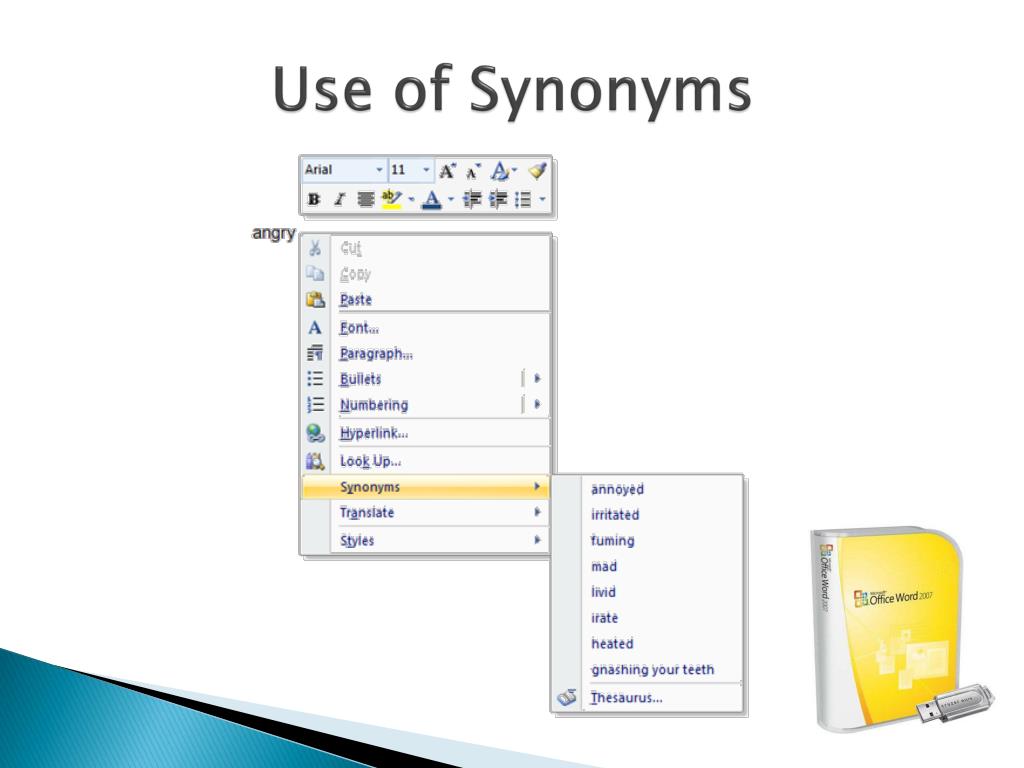Expand the Numbering submenu arrow

pos(537,404)
